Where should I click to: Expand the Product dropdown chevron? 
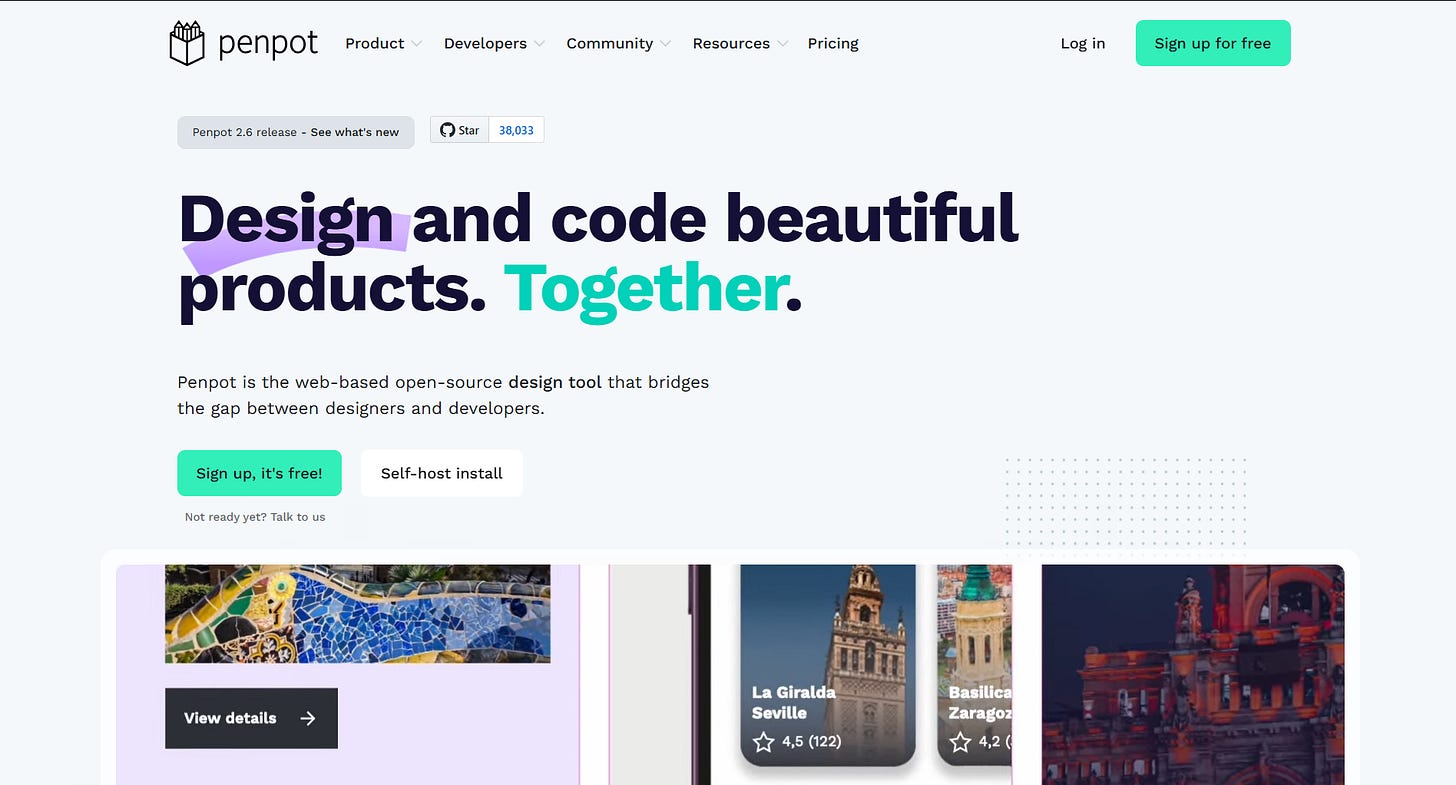(416, 44)
